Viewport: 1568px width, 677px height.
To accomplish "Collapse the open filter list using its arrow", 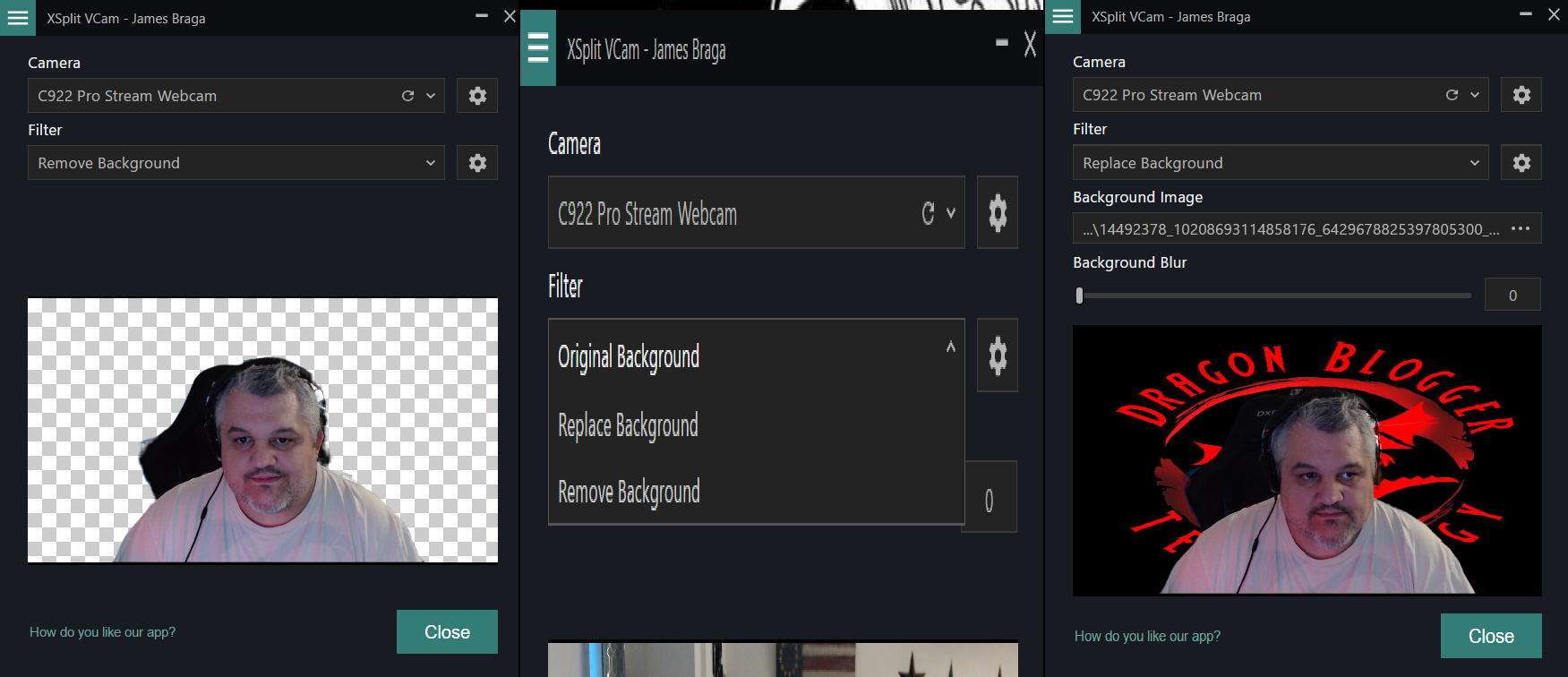I will tap(950, 347).
